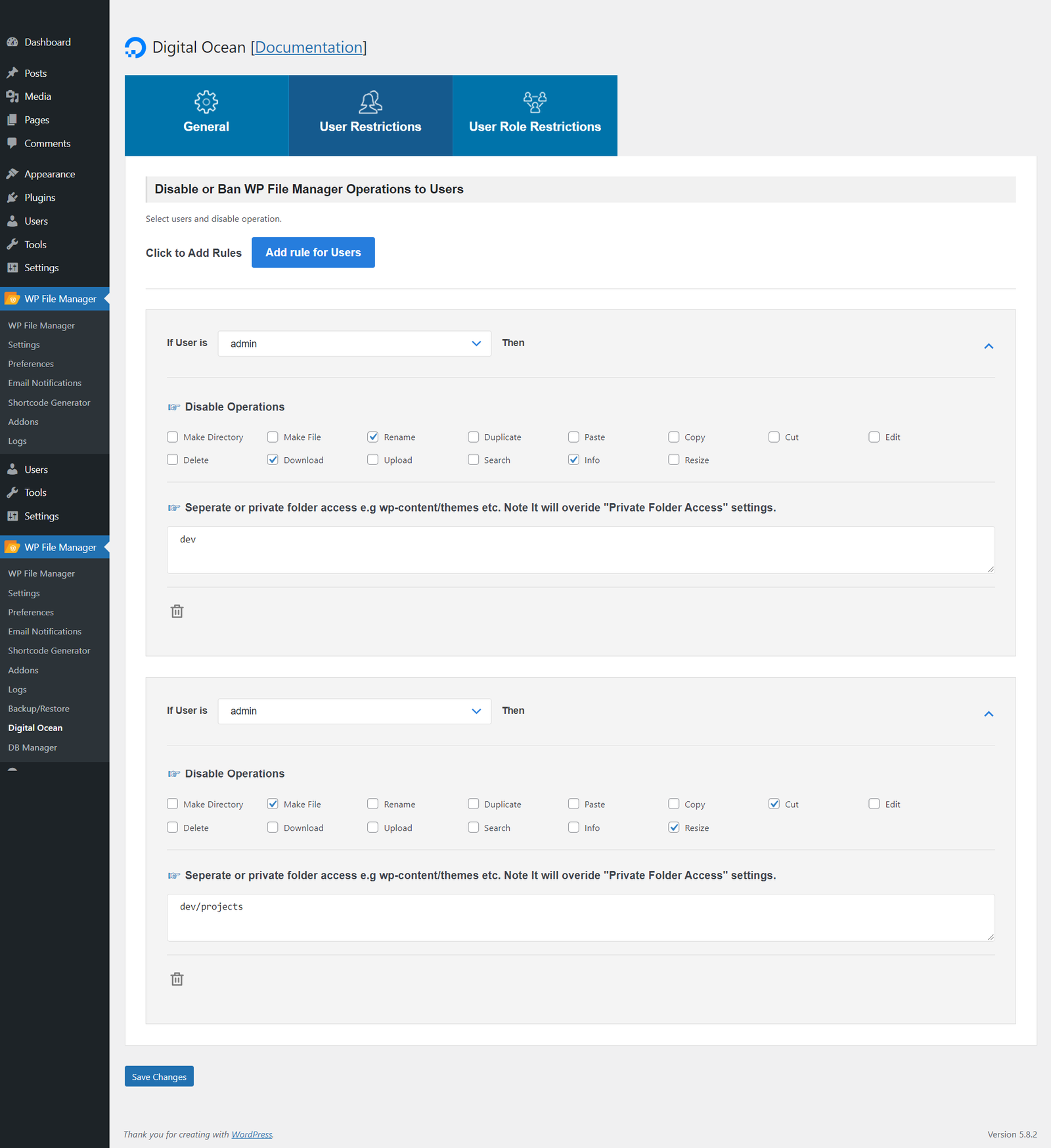Check Make Directory in the first rule
Screen dimensions: 1051x1148
pos(173,437)
